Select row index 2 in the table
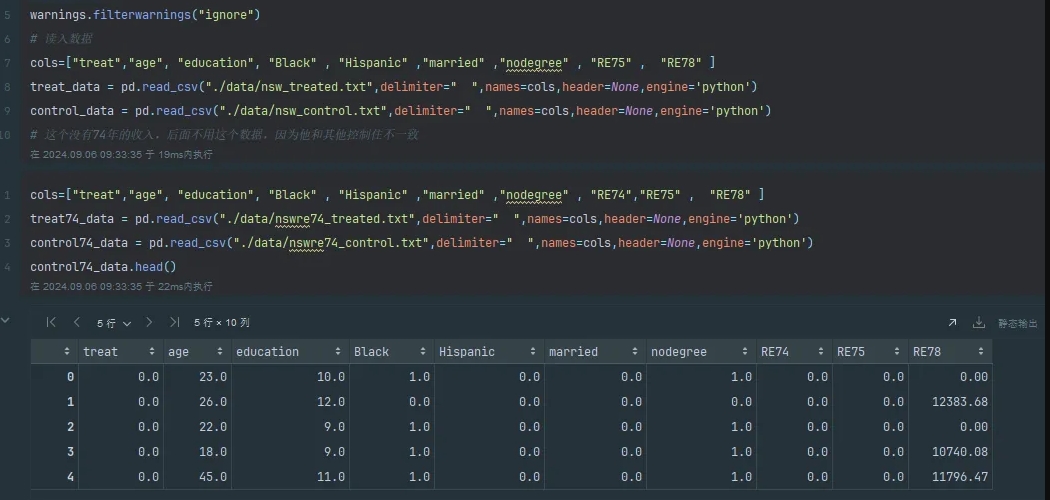1050x500 pixels. click(x=70, y=426)
